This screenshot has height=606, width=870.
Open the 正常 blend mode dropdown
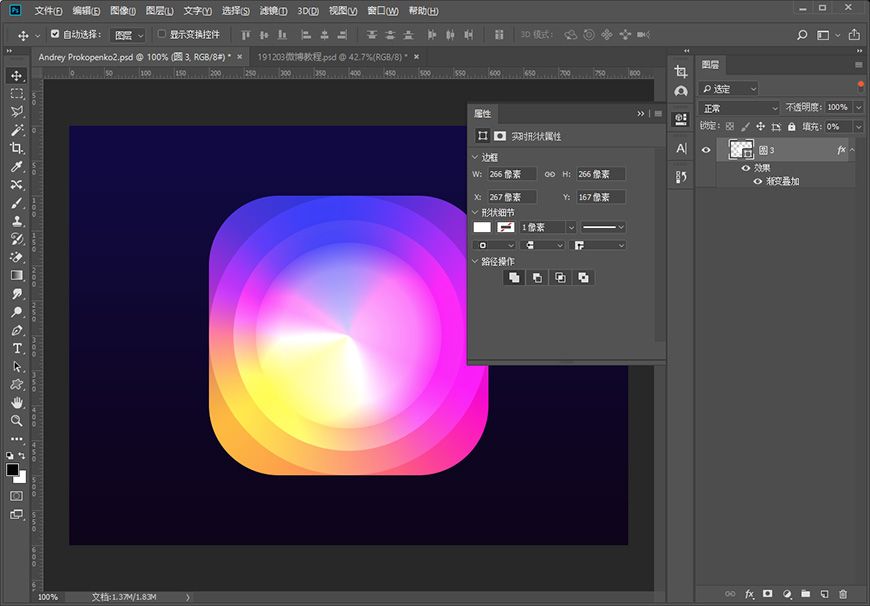pos(739,108)
